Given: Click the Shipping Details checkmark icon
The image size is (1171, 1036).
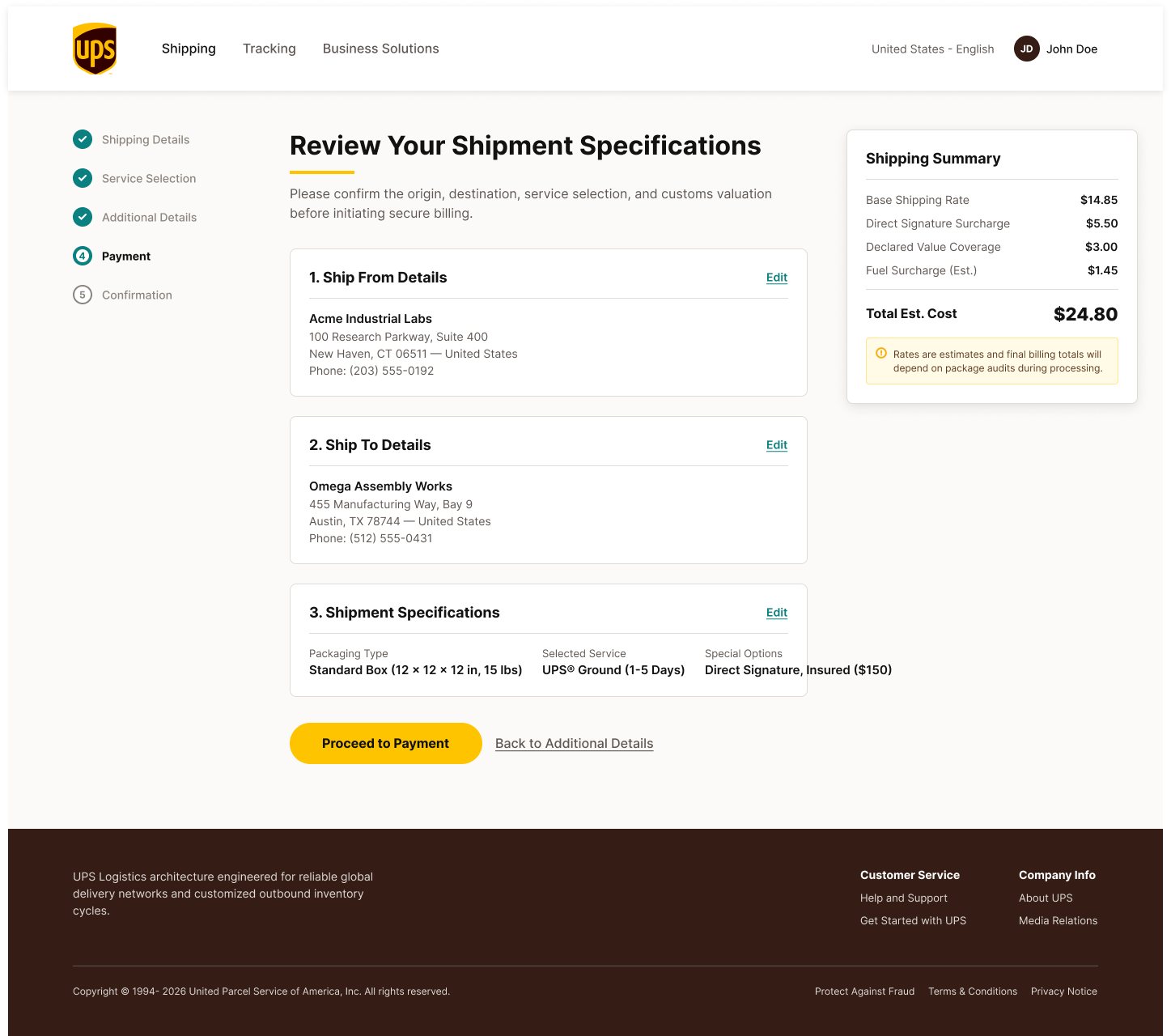Looking at the screenshot, I should coord(83,139).
